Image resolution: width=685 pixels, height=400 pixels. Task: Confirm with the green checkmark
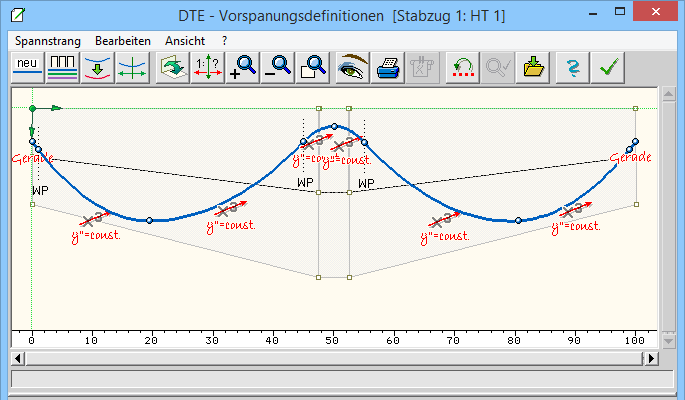pos(607,68)
